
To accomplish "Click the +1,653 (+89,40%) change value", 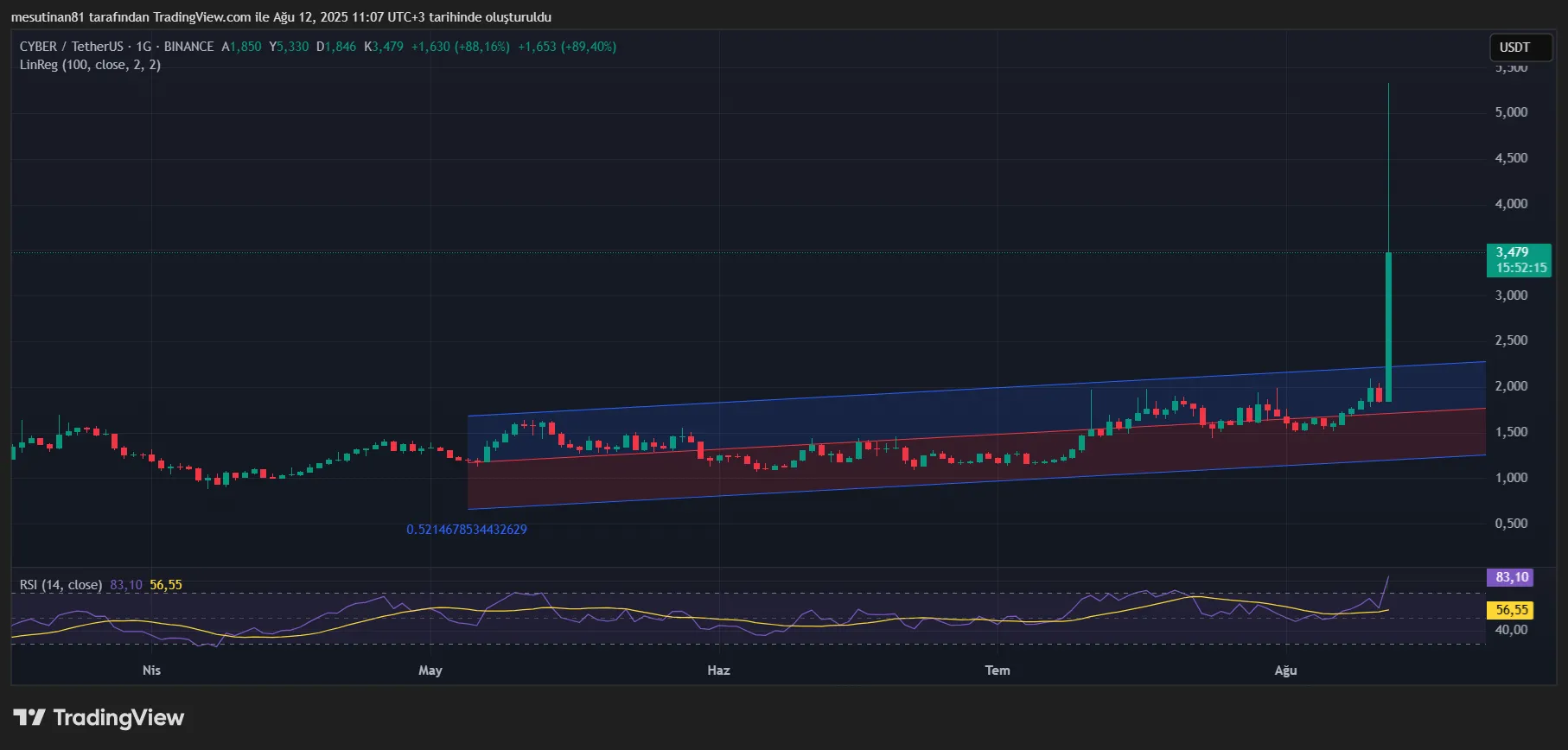I will coord(567,47).
